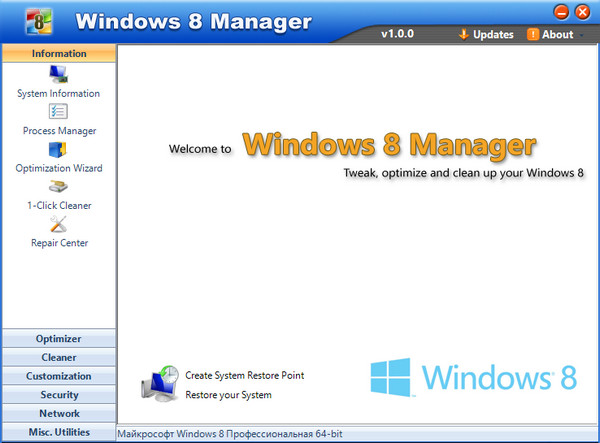
Task: Expand the About dropdown arrow
Action: 582,35
